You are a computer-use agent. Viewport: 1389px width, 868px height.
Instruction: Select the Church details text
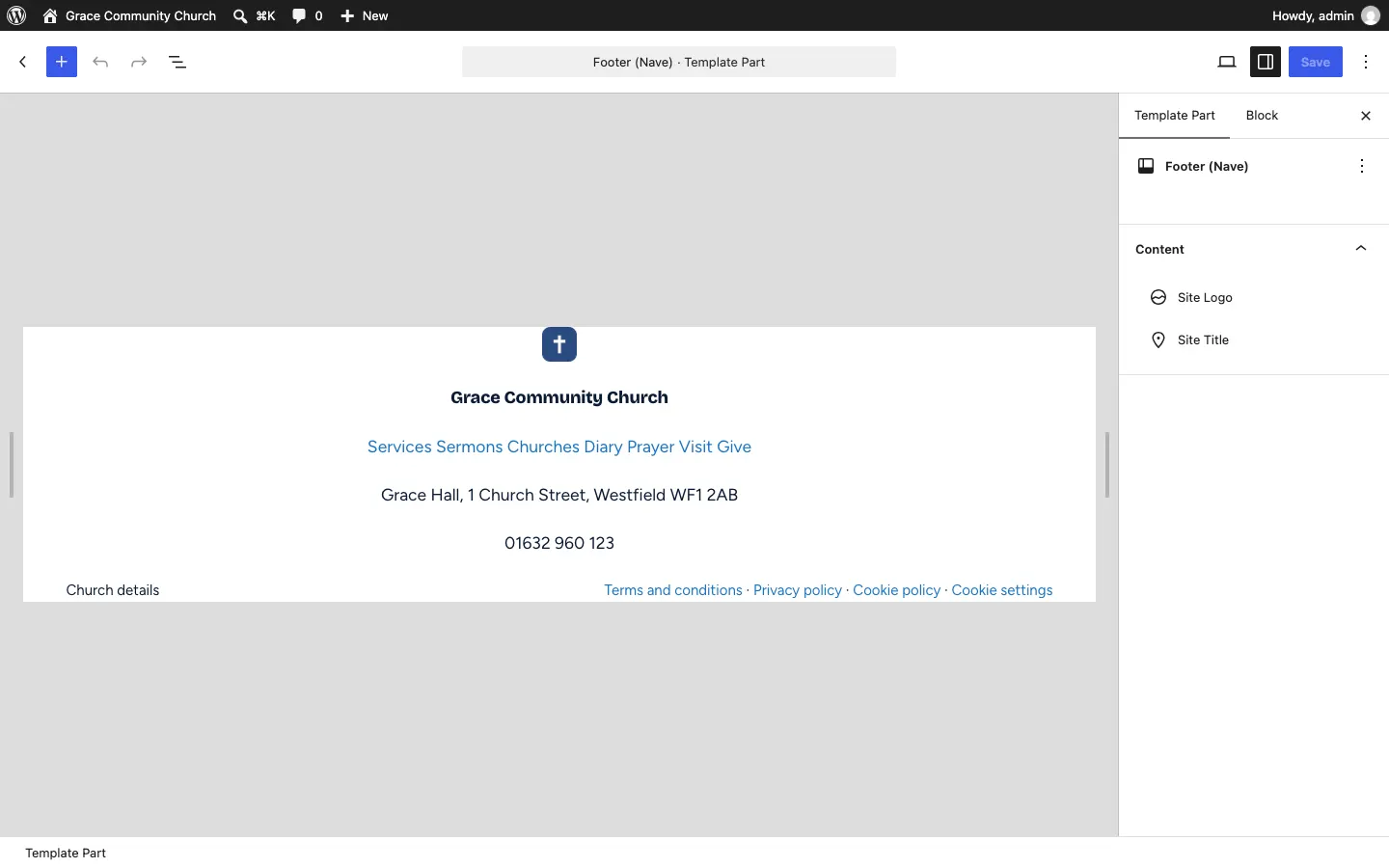pos(113,590)
